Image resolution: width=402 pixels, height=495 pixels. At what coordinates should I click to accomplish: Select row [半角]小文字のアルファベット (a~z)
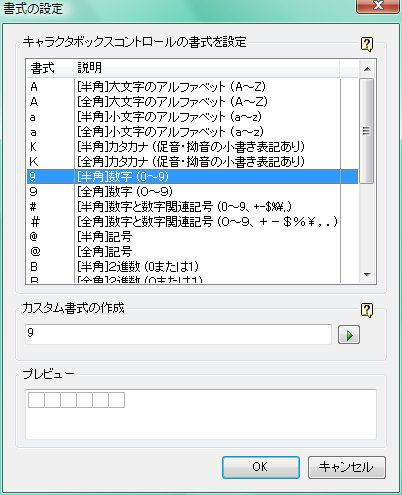click(192, 117)
